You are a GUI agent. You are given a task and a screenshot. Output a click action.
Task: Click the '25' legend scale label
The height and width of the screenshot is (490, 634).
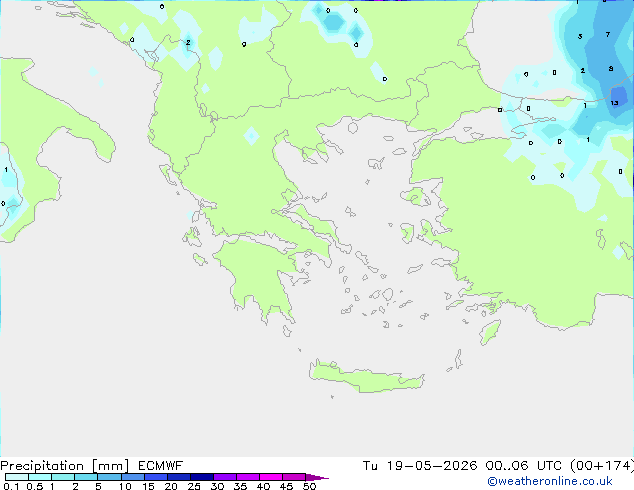tap(194, 486)
